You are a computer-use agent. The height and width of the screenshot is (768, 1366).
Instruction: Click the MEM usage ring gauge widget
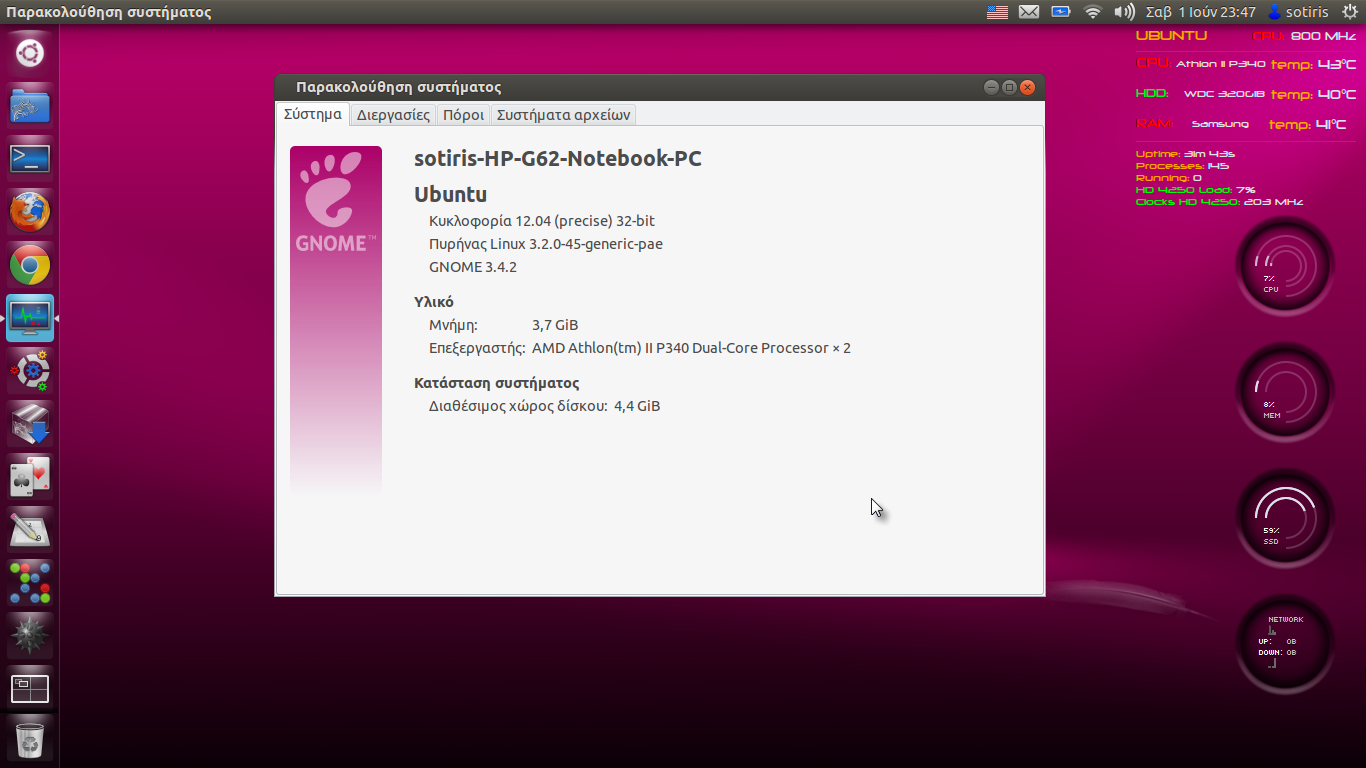click(x=1285, y=393)
